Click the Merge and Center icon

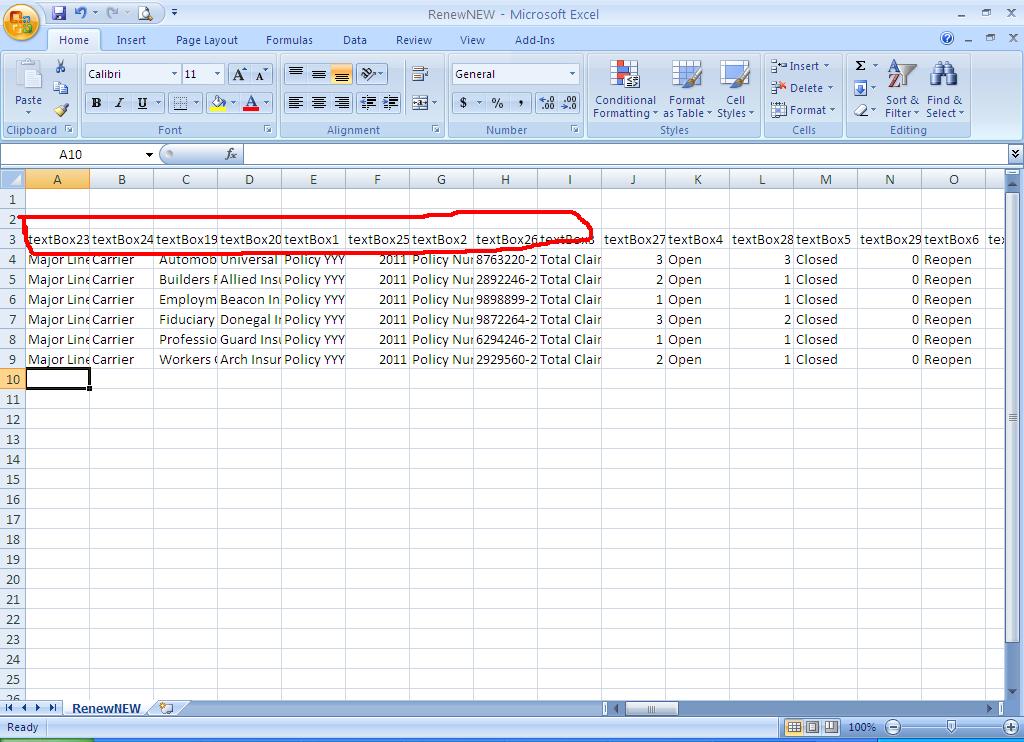(x=420, y=103)
